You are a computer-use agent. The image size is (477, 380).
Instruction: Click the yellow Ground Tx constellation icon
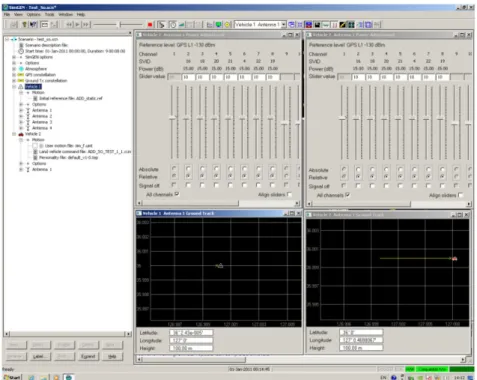point(21,81)
